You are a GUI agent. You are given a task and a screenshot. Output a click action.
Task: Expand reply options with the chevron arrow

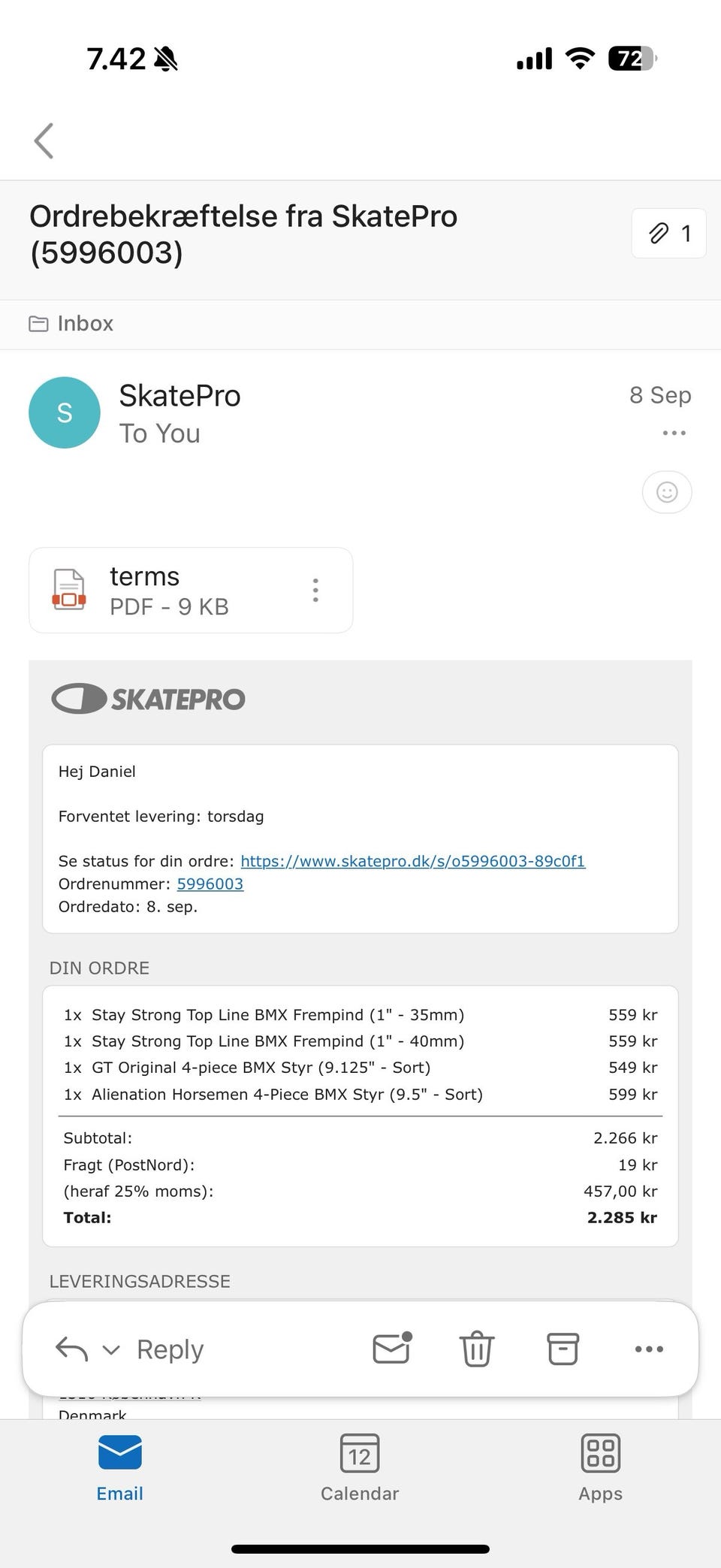click(111, 1349)
